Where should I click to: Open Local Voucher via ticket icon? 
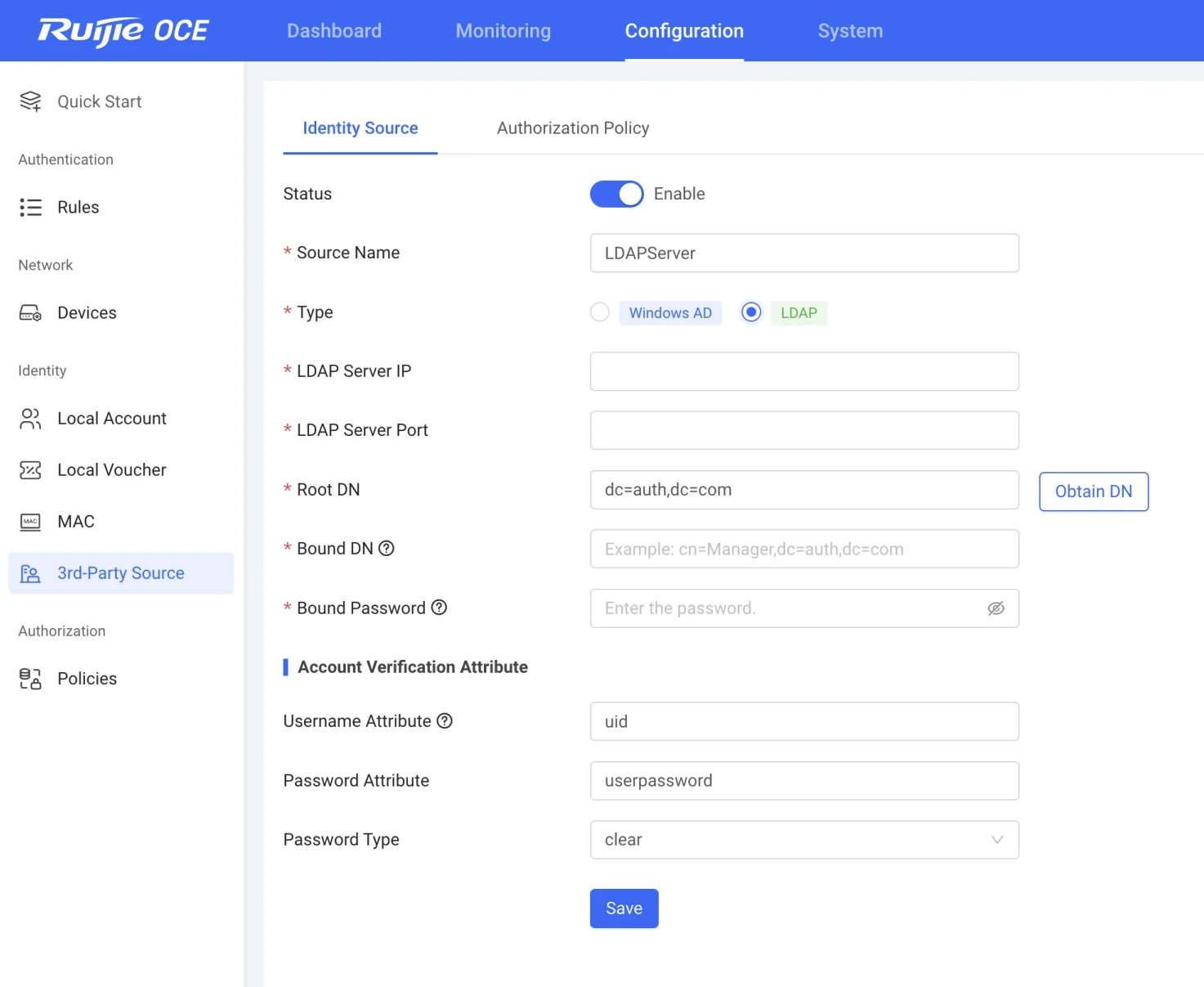(x=30, y=470)
